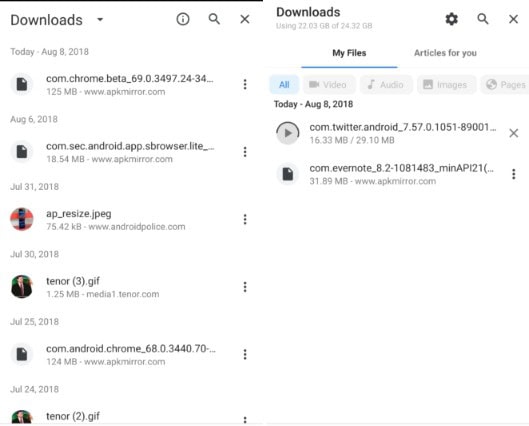The width and height of the screenshot is (529, 426).
Task: Select the All filter chip
Action: [284, 85]
